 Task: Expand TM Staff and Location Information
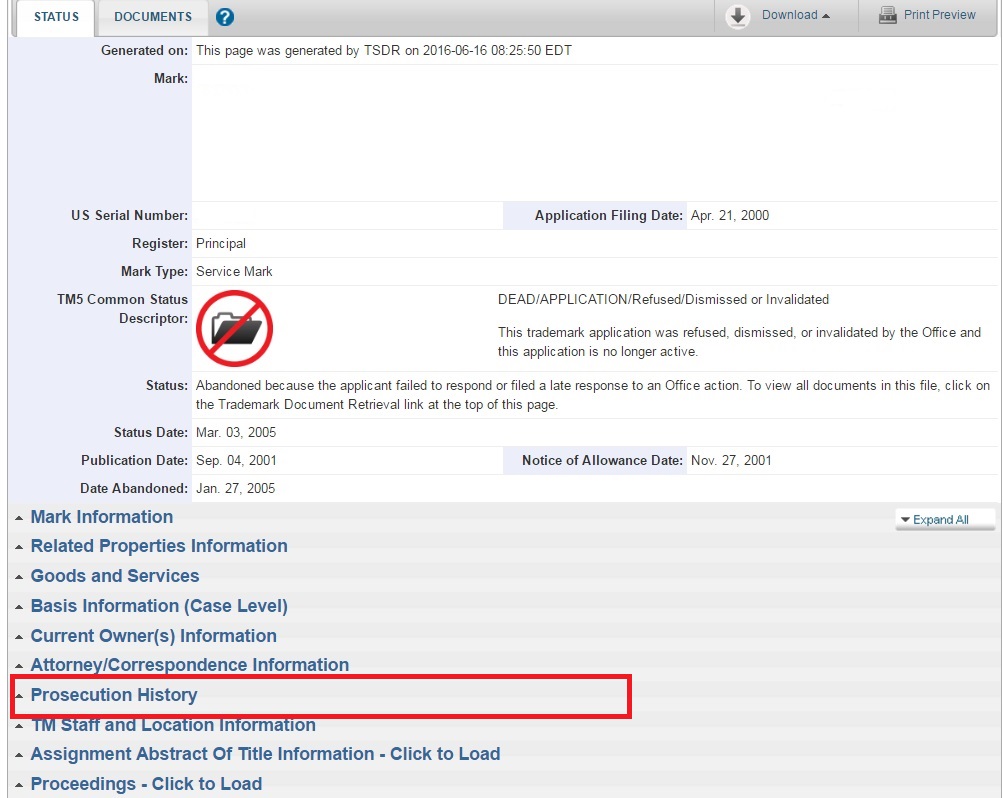click(173, 725)
